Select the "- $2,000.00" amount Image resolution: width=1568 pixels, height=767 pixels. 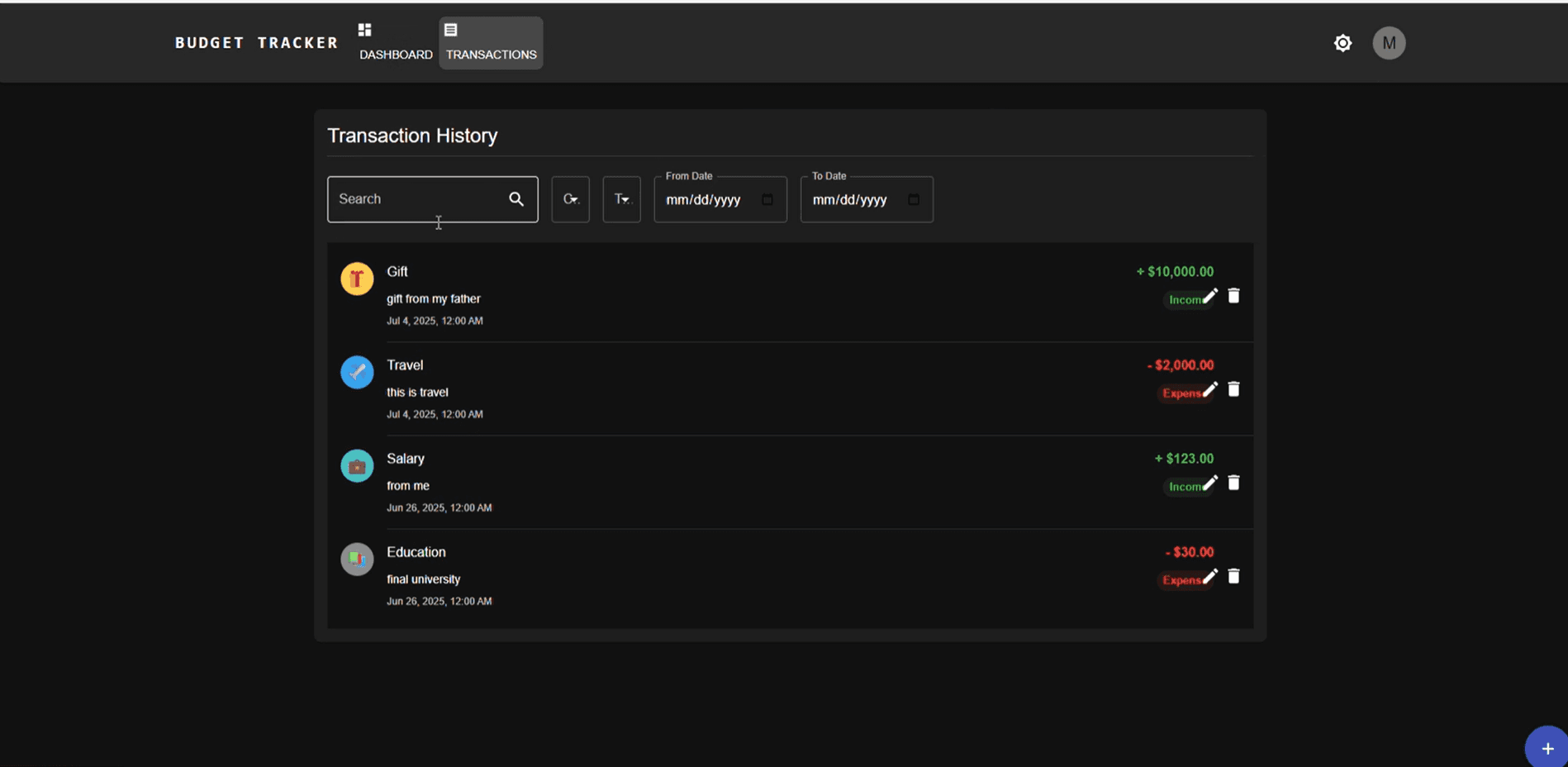[1181, 365]
